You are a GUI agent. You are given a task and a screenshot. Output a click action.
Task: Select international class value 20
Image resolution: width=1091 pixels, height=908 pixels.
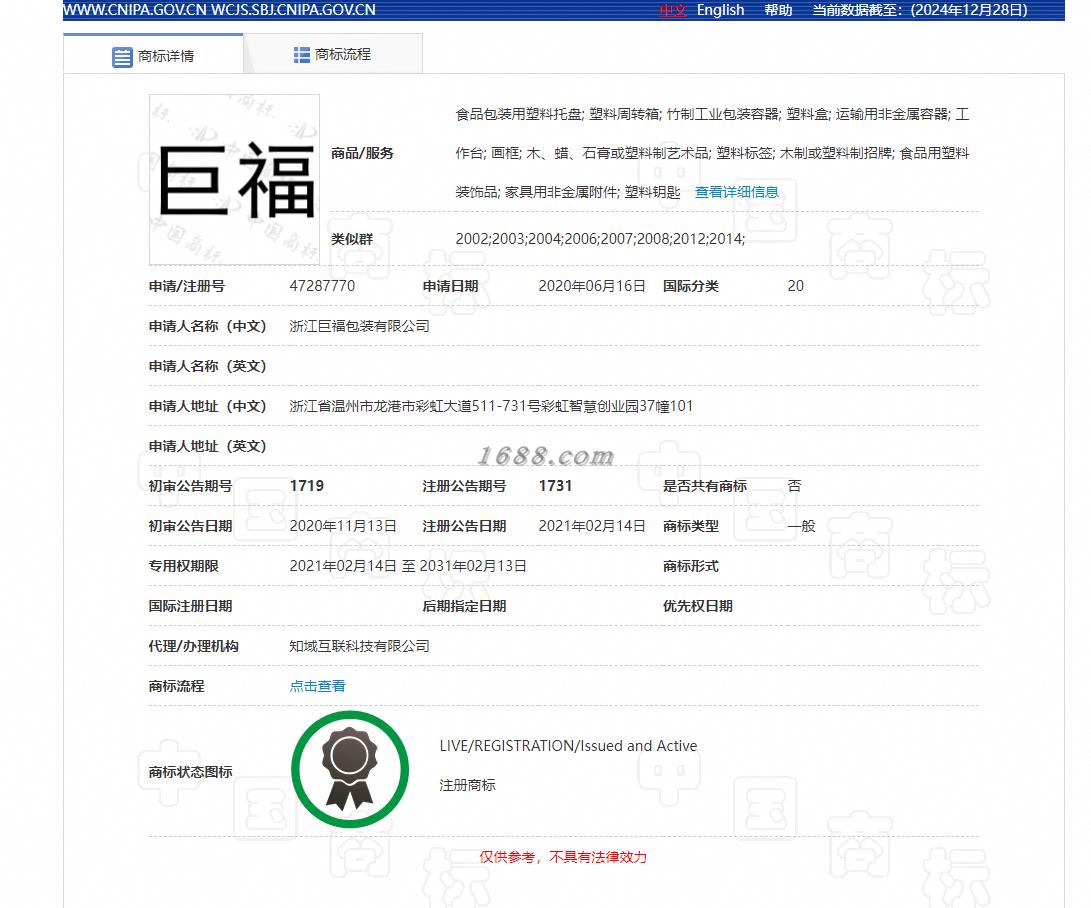click(x=795, y=286)
